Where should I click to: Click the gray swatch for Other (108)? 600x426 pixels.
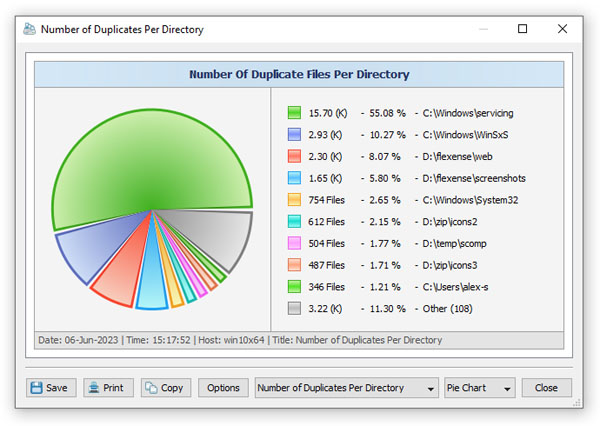(x=294, y=308)
